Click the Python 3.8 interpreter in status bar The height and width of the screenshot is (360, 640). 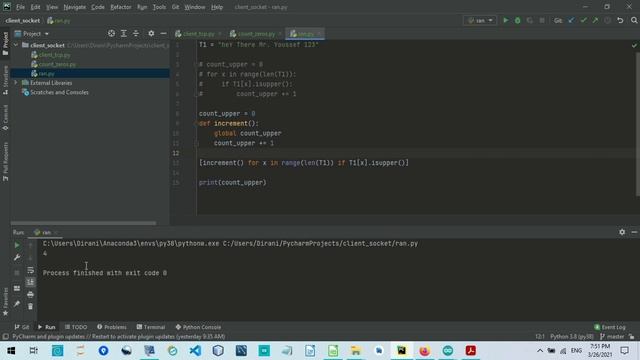(571, 336)
